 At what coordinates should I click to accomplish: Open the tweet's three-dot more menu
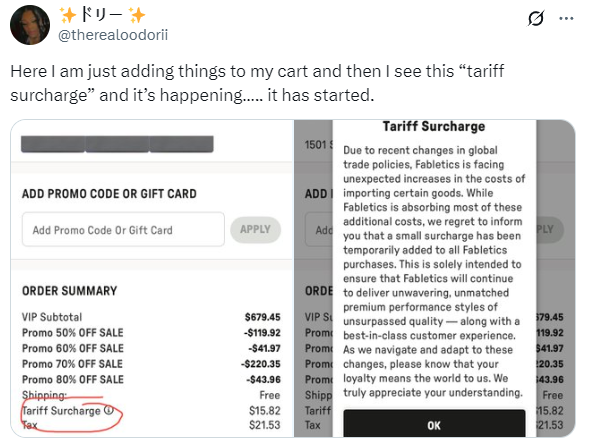pyautogui.click(x=566, y=18)
